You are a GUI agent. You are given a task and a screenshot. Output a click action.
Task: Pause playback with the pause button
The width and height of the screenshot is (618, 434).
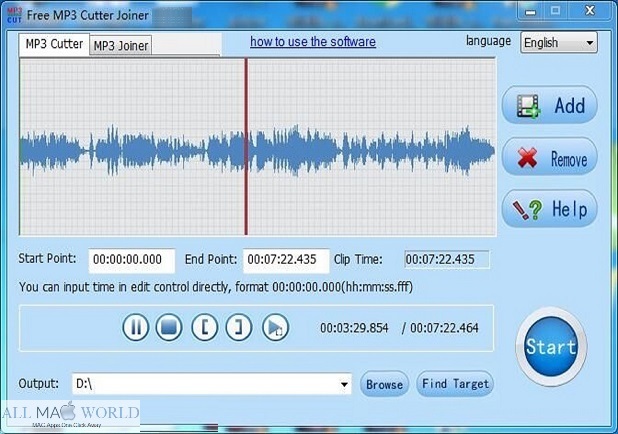pyautogui.click(x=136, y=327)
